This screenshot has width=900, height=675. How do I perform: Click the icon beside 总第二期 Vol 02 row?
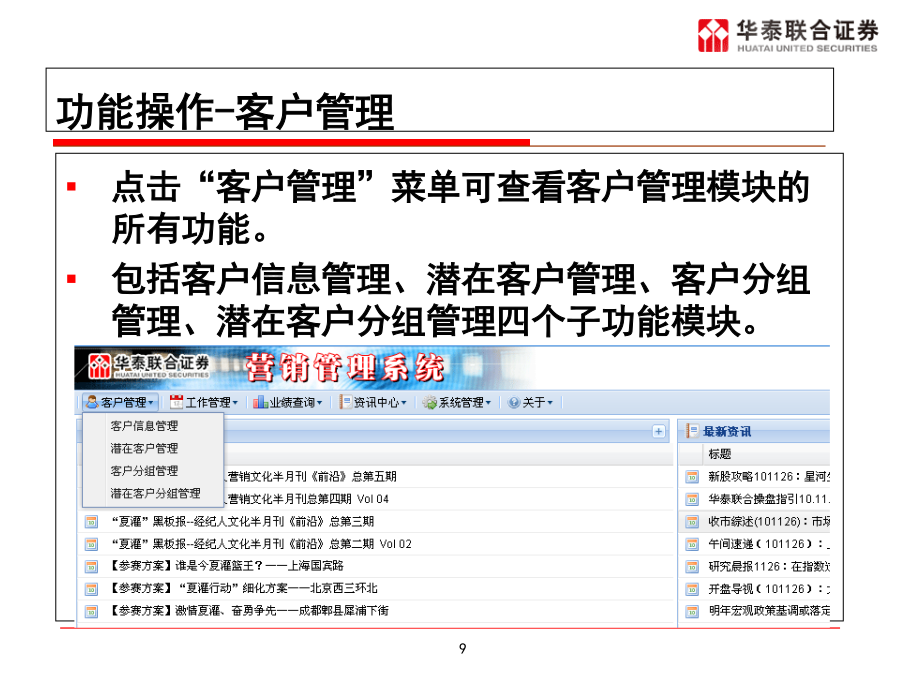(91, 544)
